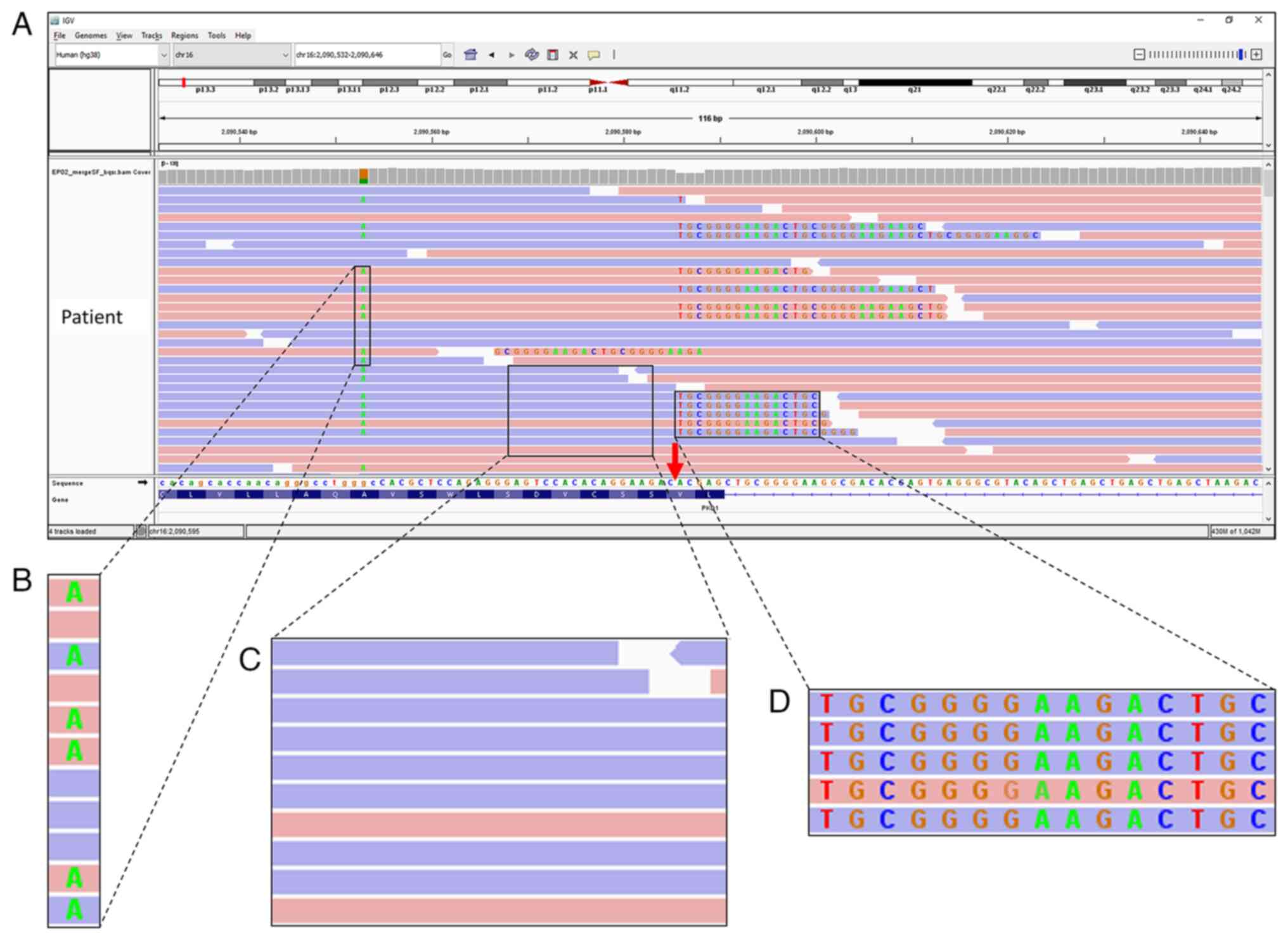Click the resize tracks to fit X icon
This screenshot has width=1288, height=940.
573,55
